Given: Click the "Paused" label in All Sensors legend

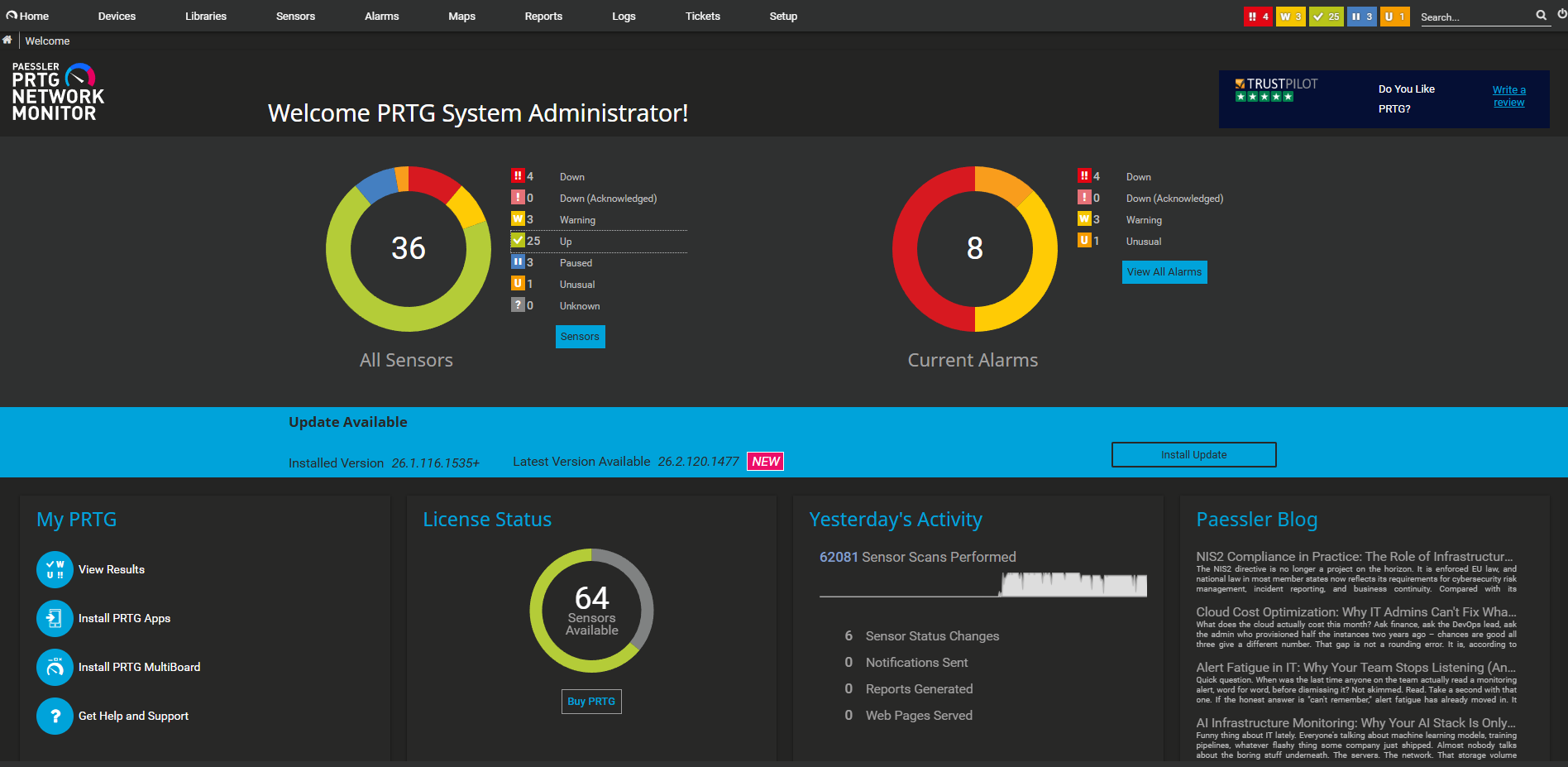Looking at the screenshot, I should pos(576,263).
